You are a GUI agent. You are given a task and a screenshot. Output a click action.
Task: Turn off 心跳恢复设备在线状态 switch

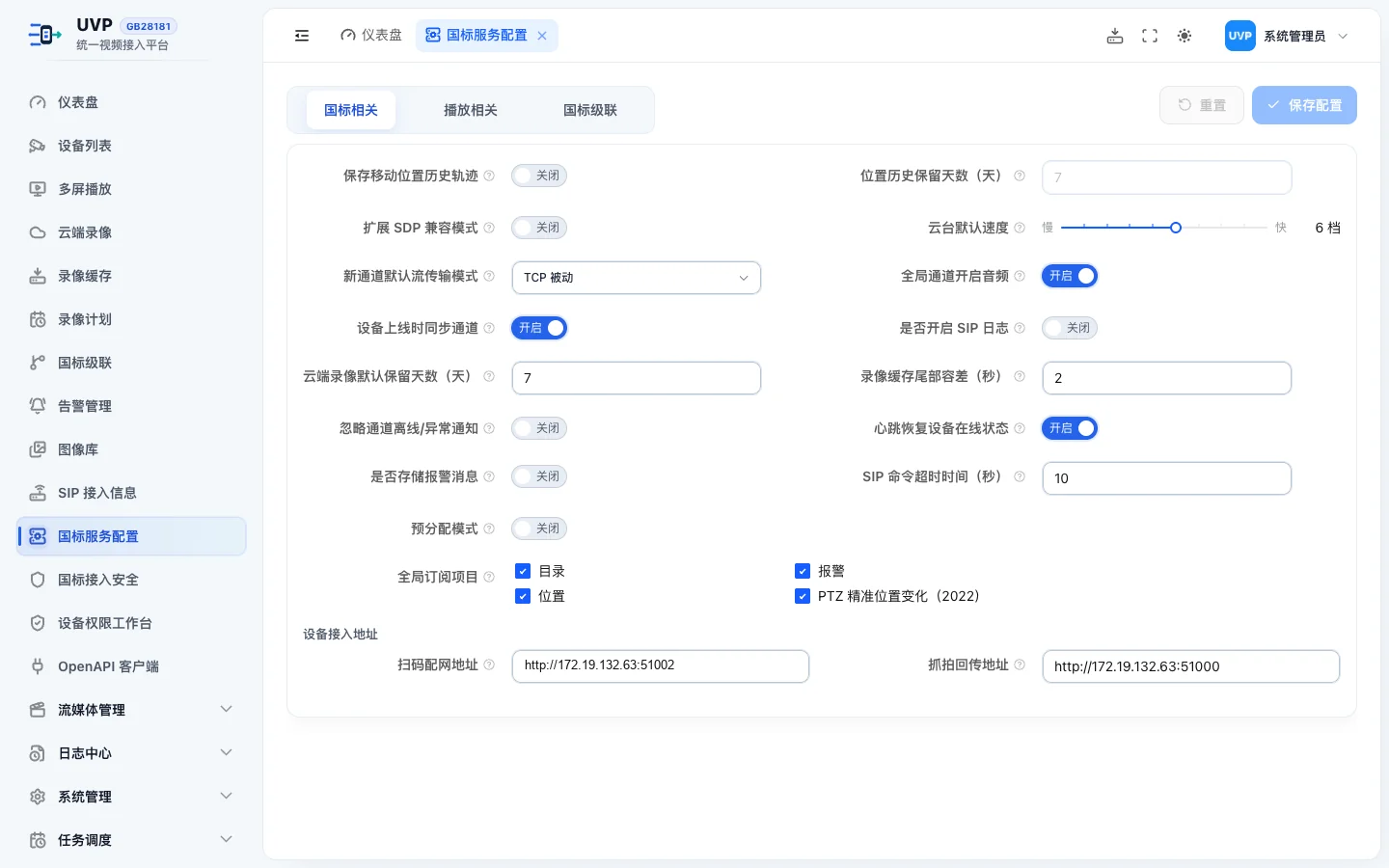pyautogui.click(x=1070, y=428)
